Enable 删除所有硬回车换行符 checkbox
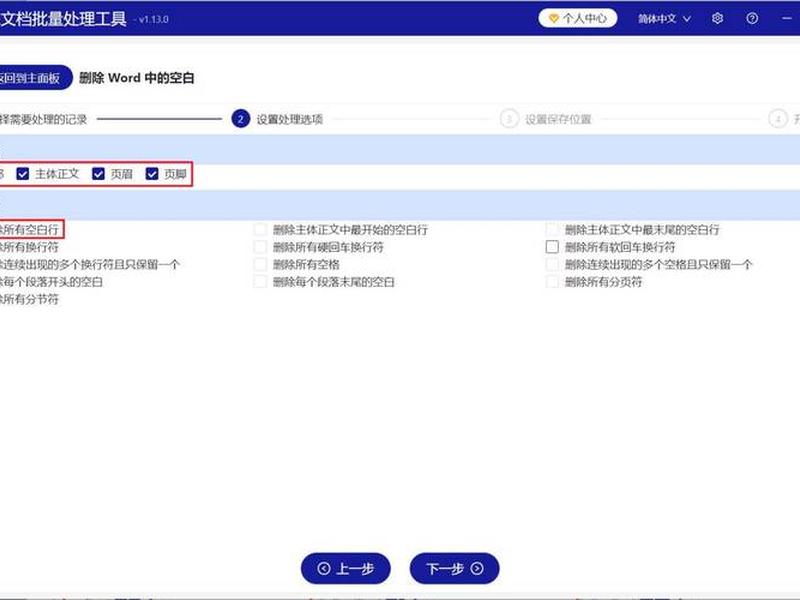 click(260, 247)
